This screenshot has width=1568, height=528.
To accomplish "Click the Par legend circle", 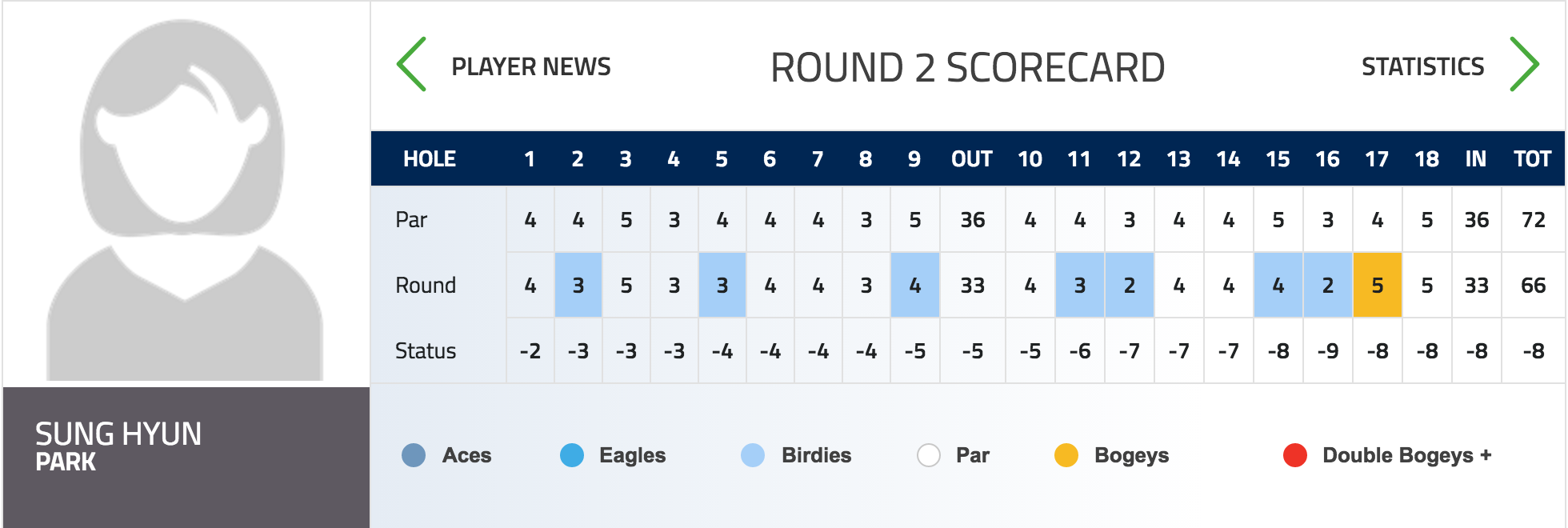I will pyautogui.click(x=929, y=455).
